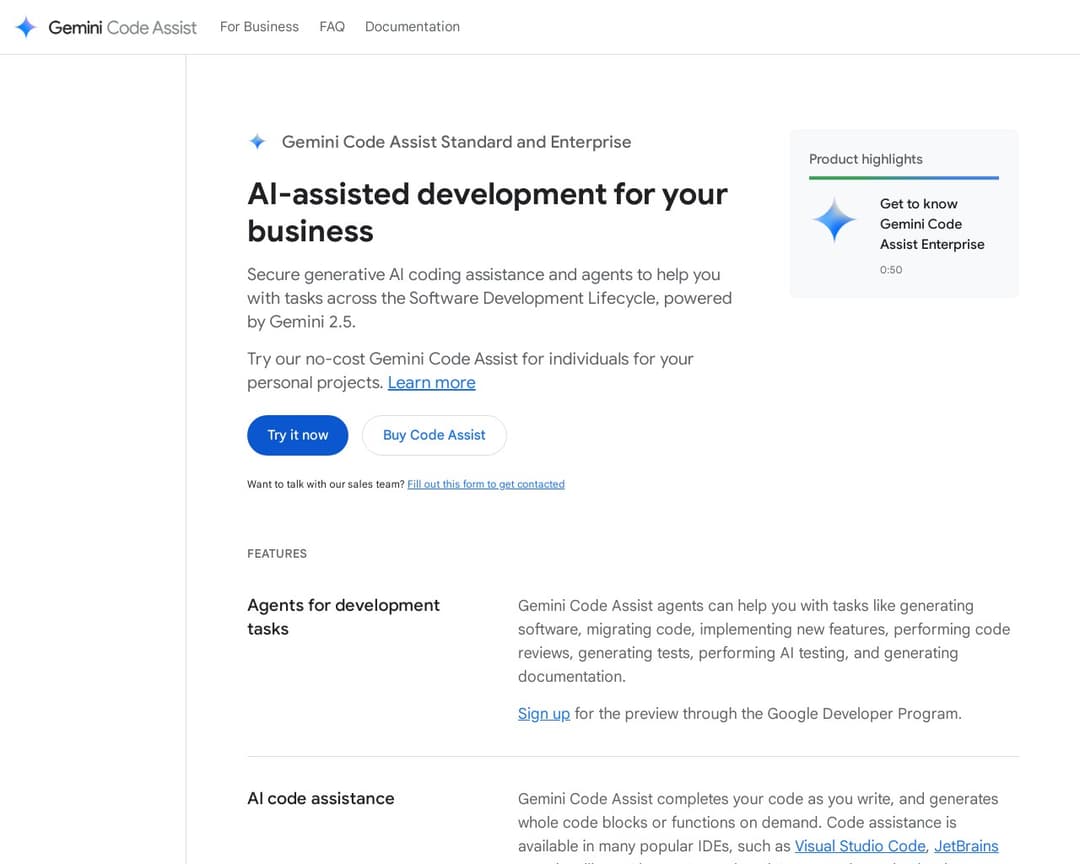Click the Buy Code Assist button
Screen dimensions: 1080x864
tap(434, 435)
